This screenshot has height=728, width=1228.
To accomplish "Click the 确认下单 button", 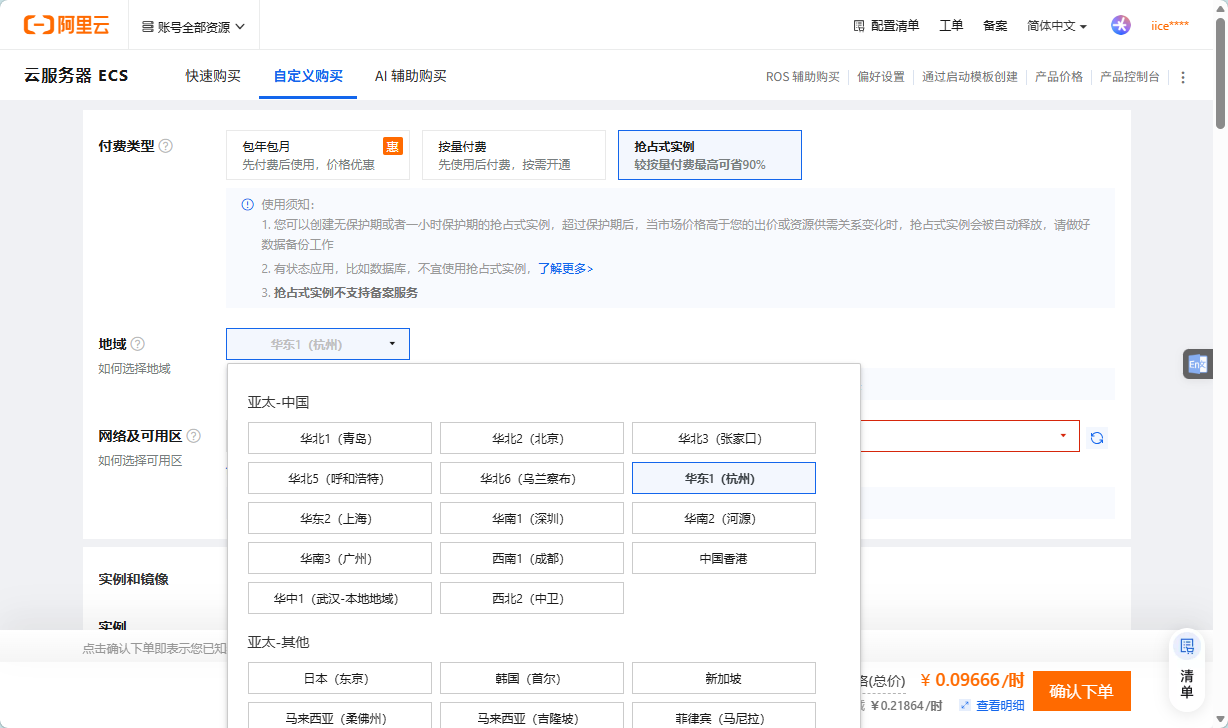I will [1082, 691].
